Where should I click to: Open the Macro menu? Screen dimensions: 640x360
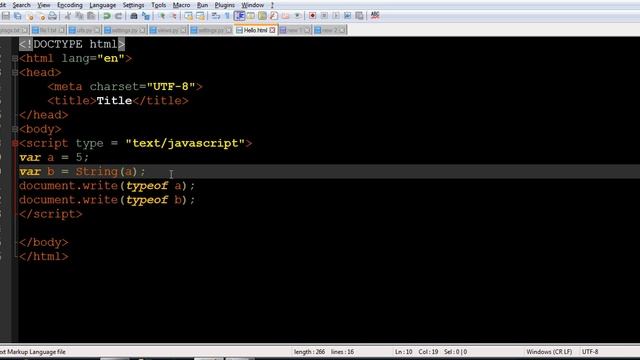(x=181, y=5)
